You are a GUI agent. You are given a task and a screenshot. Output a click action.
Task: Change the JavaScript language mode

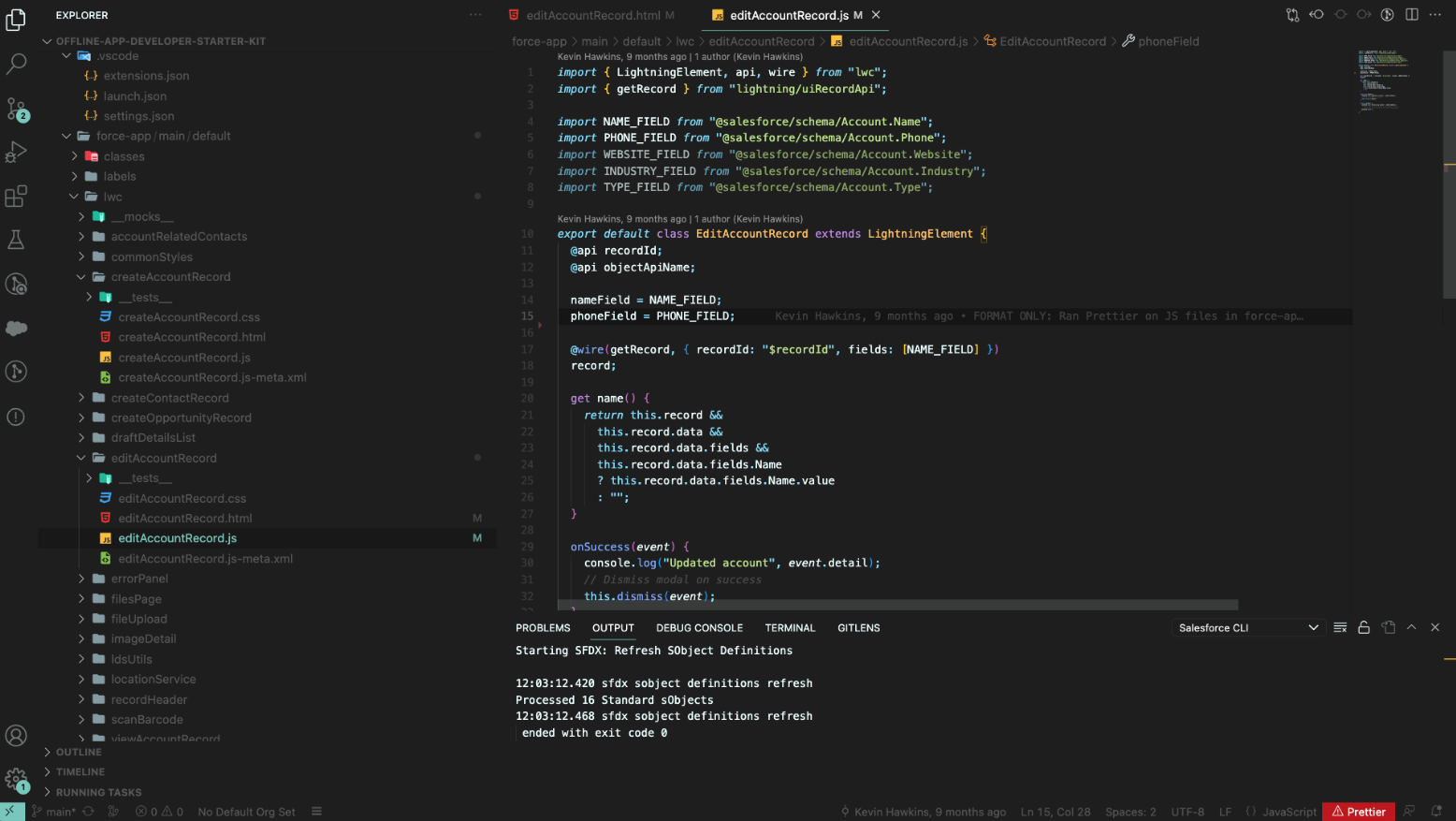[1289, 812]
